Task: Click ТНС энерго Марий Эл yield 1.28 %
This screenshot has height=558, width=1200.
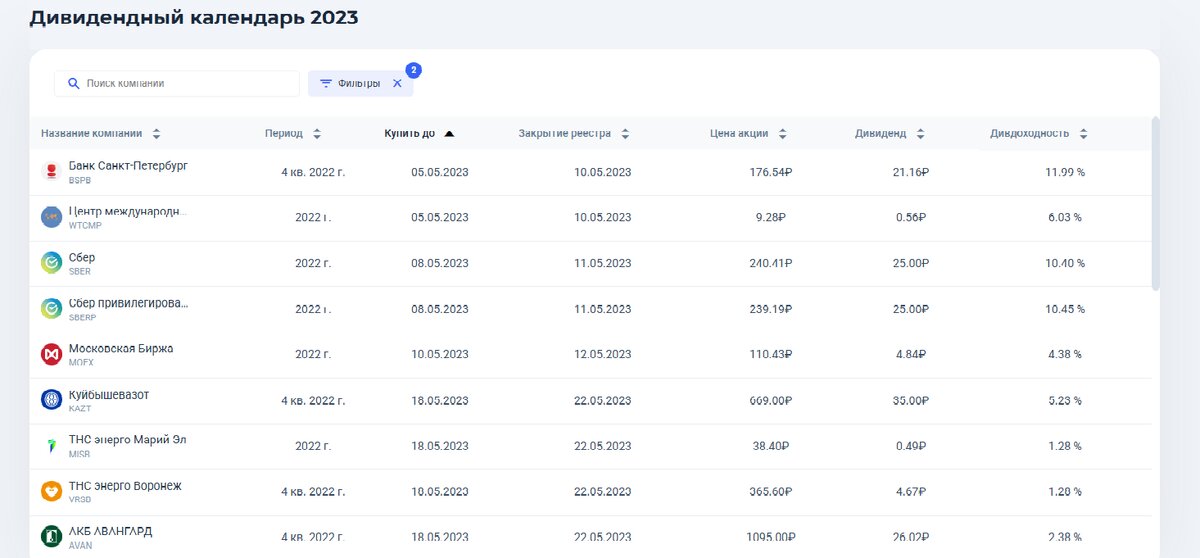Action: (x=1067, y=447)
